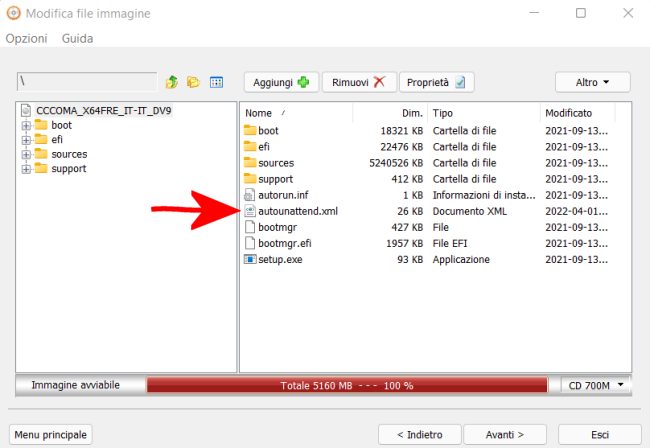Screen dimensions: 650x448
Task: Click the go up one folder icon
Action: coord(171,82)
